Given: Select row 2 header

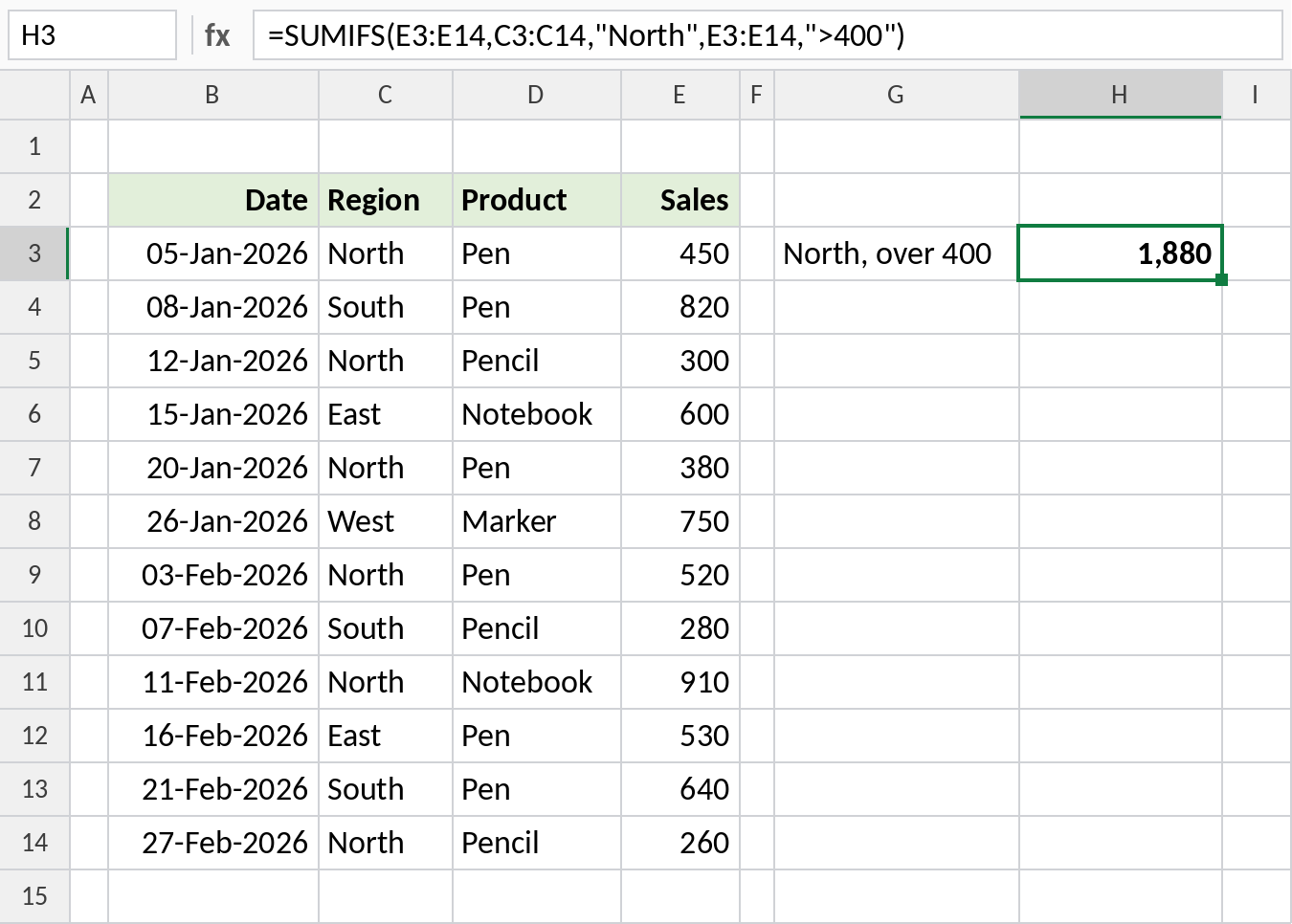Looking at the screenshot, I should click(34, 200).
